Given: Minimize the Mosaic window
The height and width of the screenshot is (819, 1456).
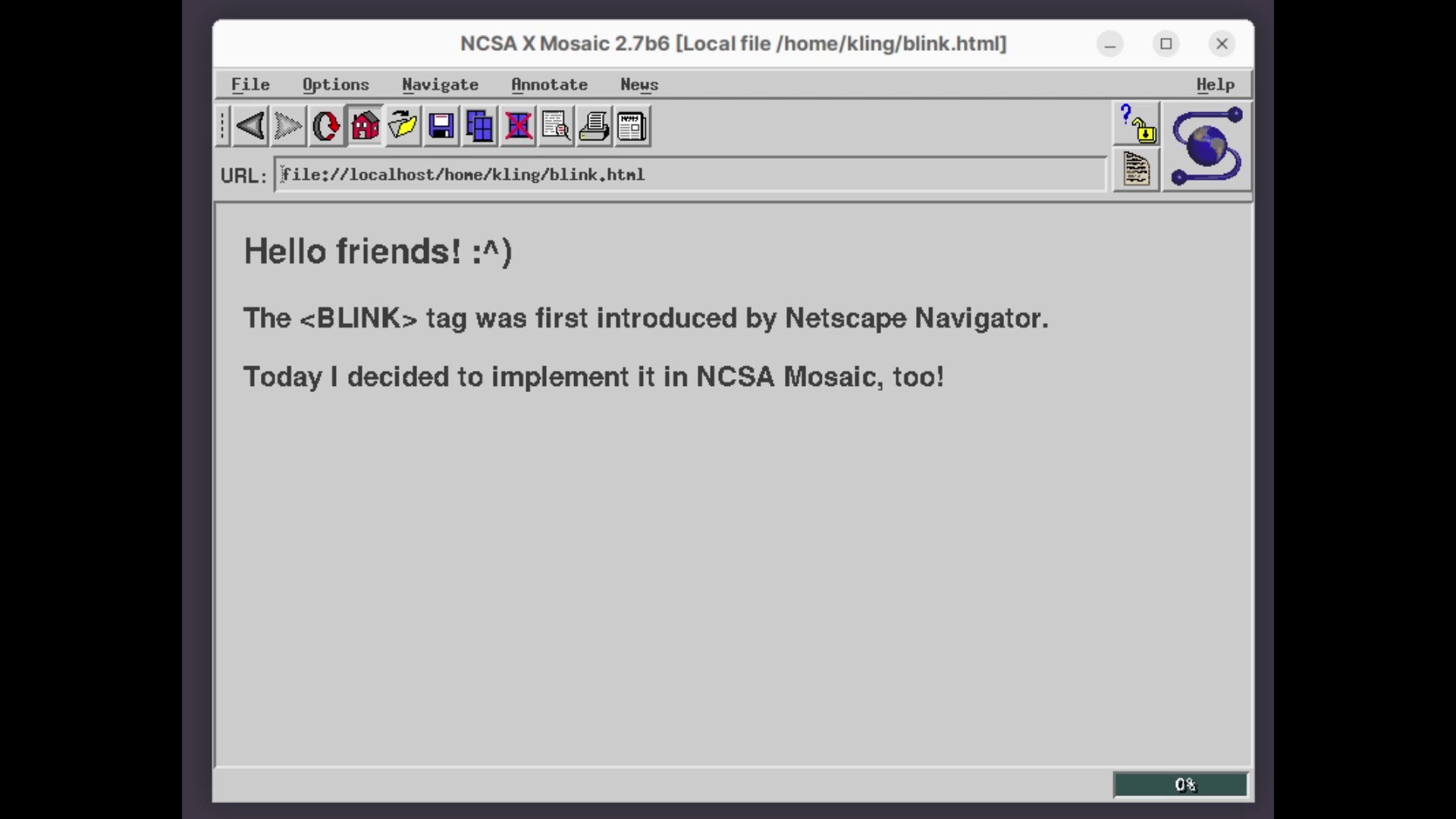Looking at the screenshot, I should pyautogui.click(x=1109, y=44).
